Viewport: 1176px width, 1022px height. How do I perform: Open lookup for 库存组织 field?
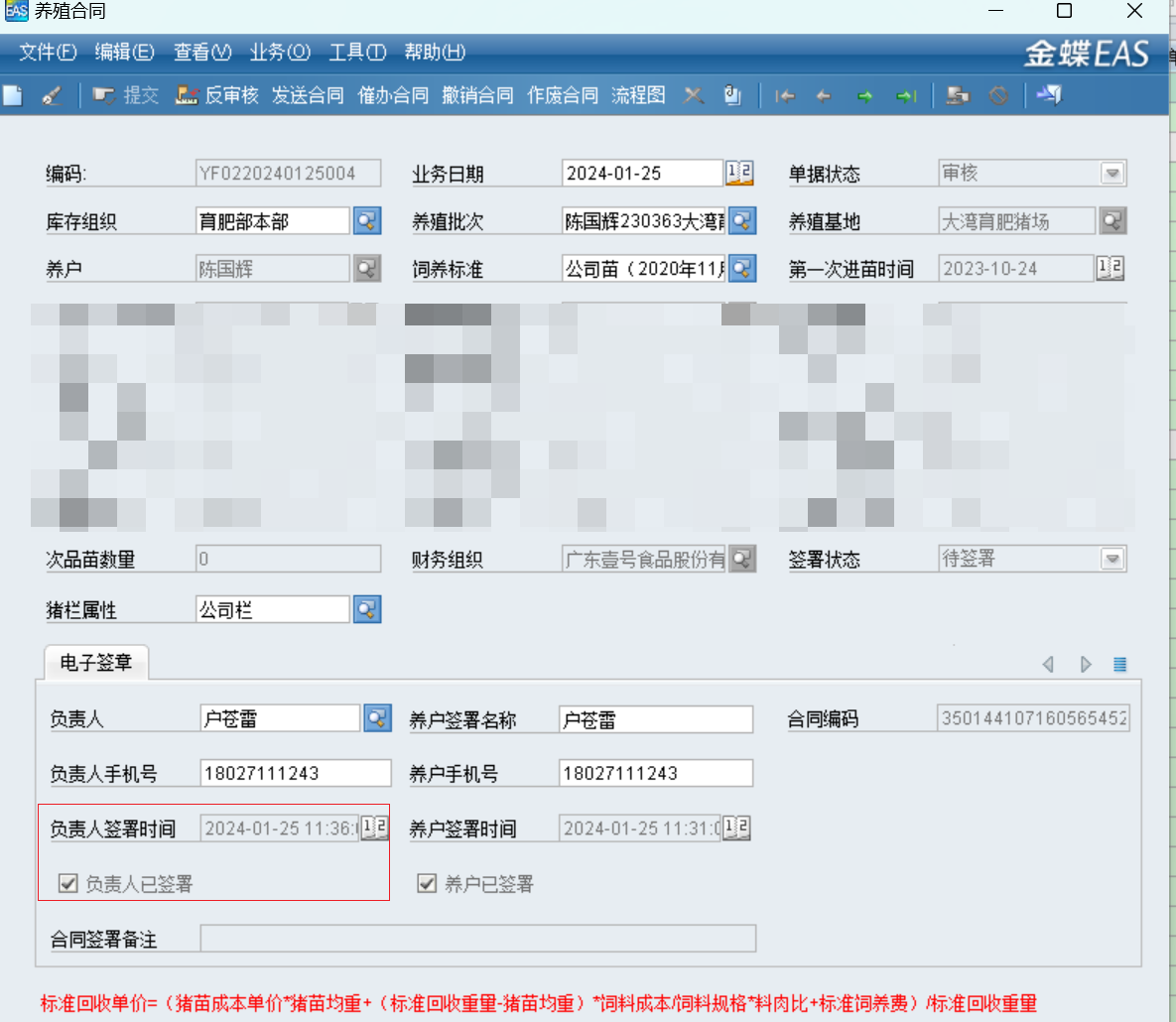pyautogui.click(x=367, y=221)
